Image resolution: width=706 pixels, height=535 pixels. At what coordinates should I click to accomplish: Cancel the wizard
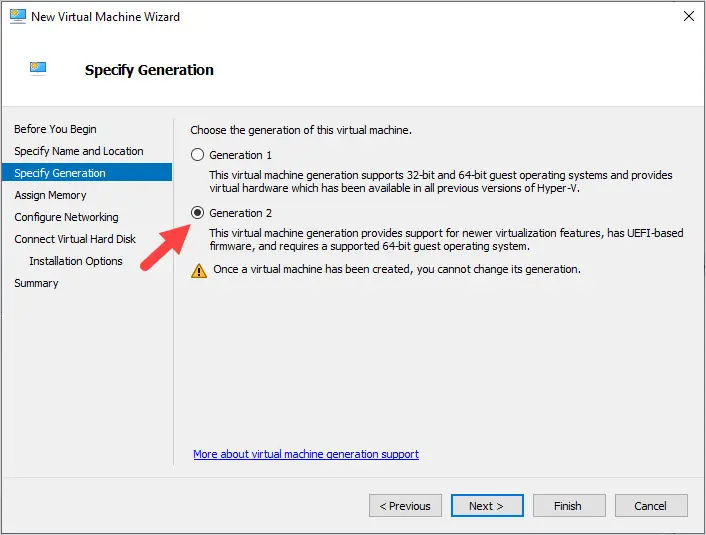[x=651, y=506]
